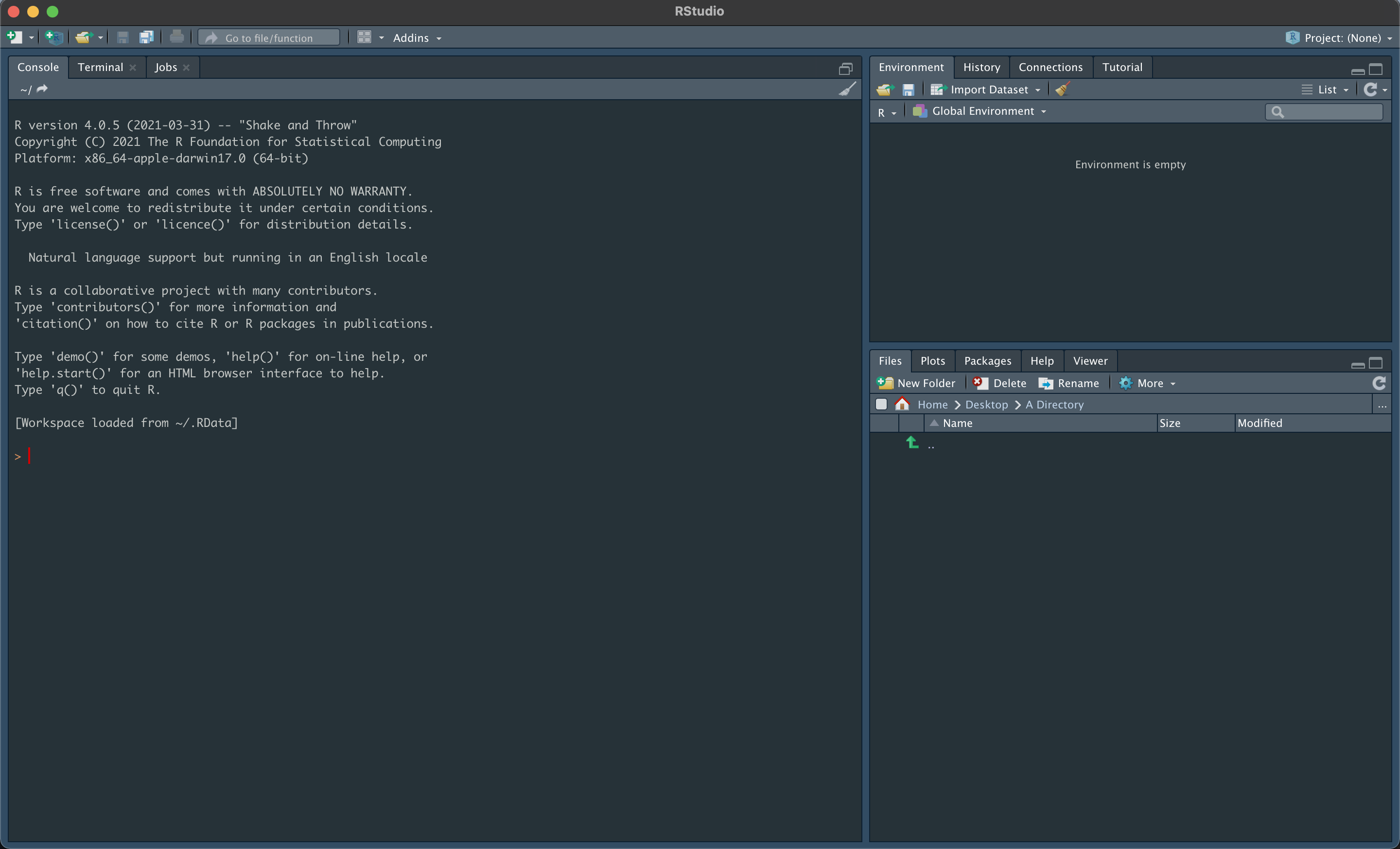1400x849 pixels.
Task: Expand the refresh options arrow in Environment
Action: [1385, 90]
